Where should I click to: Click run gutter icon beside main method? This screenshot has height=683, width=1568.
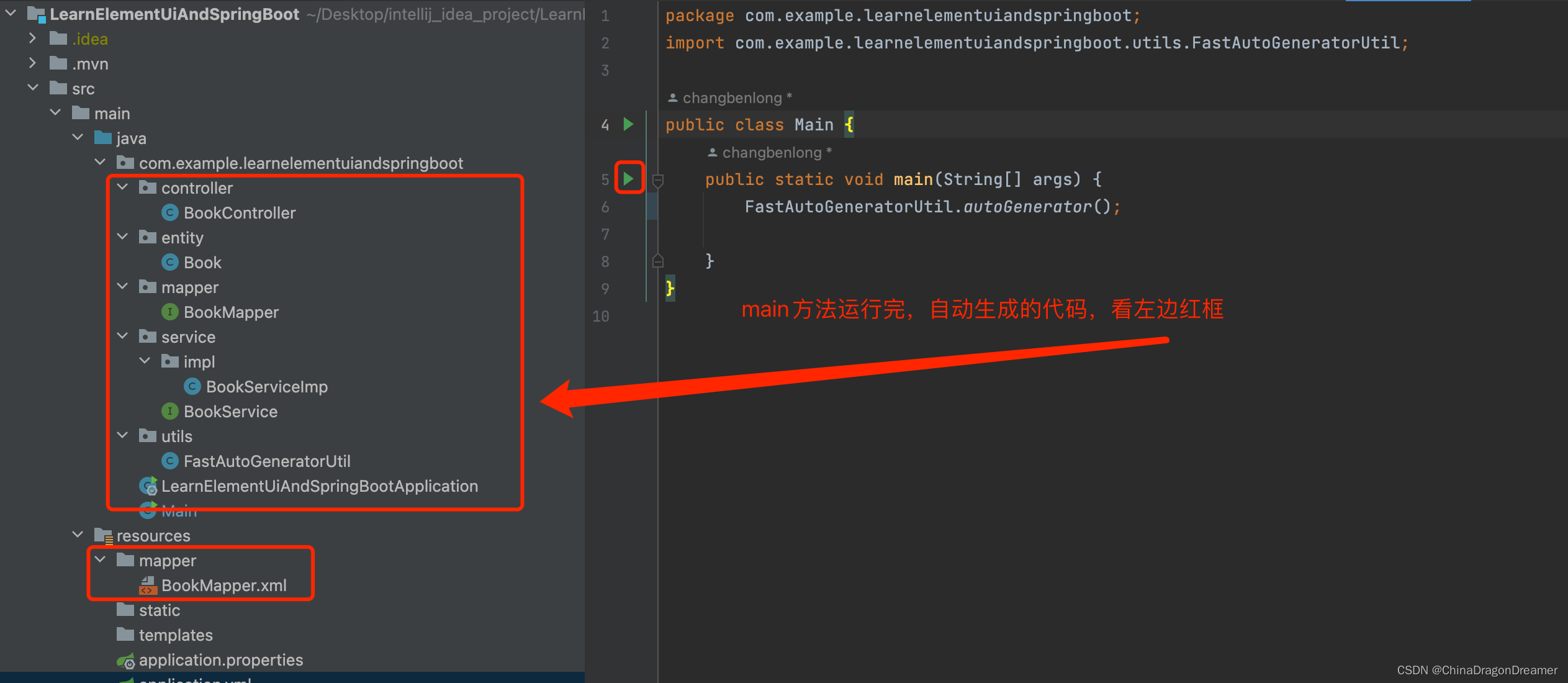(628, 179)
